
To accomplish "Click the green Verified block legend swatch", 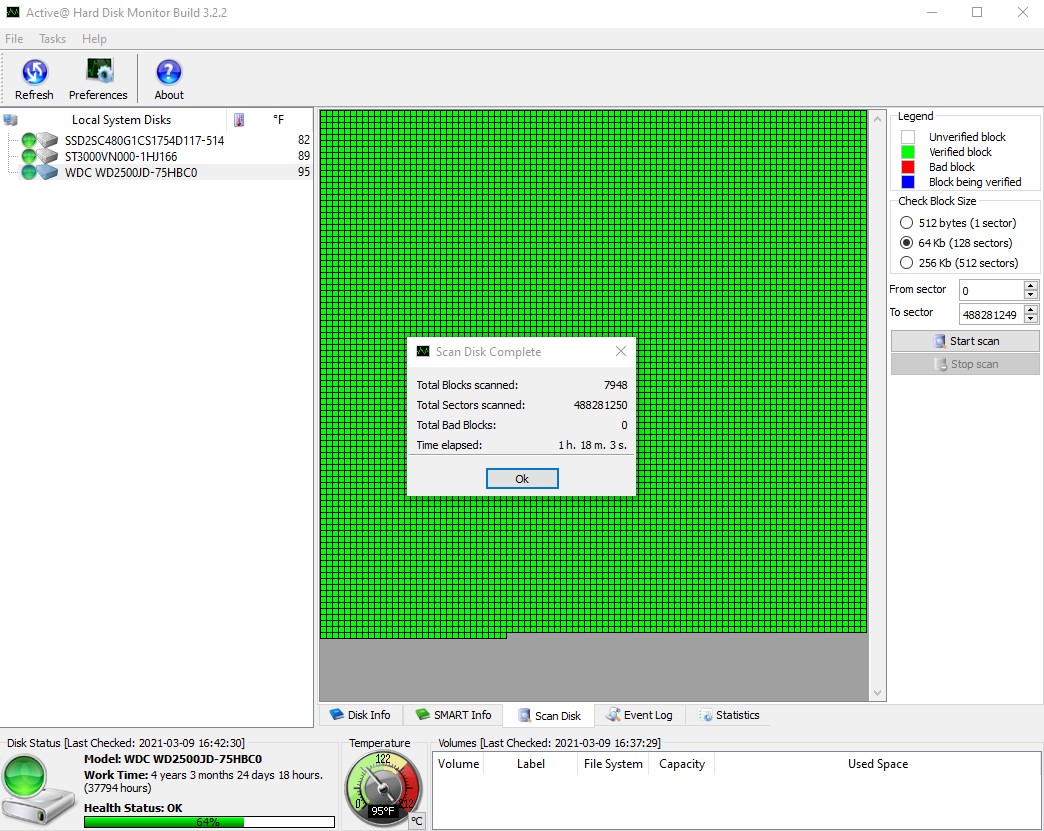I will click(908, 152).
